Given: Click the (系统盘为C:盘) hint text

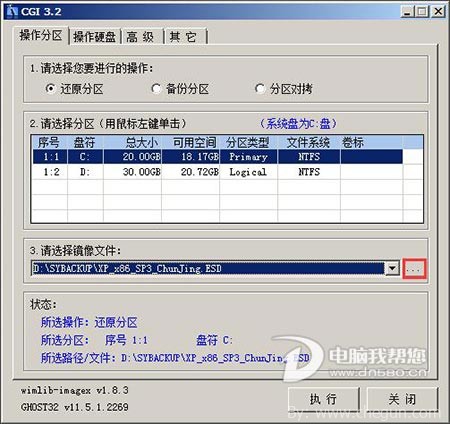Looking at the screenshot, I should [298, 124].
